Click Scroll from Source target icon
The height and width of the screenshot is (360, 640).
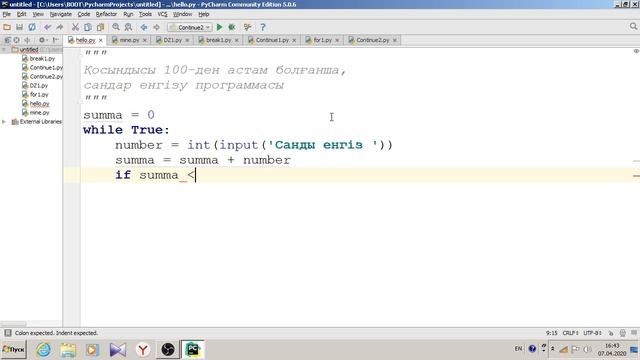click(x=16, y=40)
